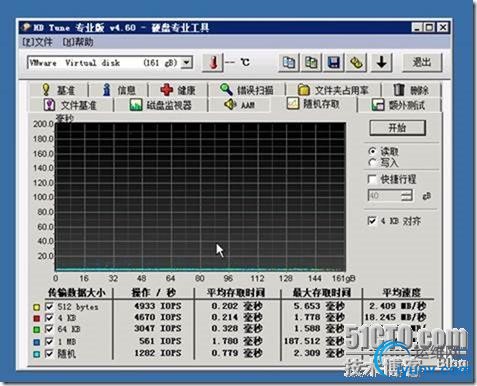Open options with the yellow tag icon
This screenshot has height=386, width=477.
[x=356, y=62]
